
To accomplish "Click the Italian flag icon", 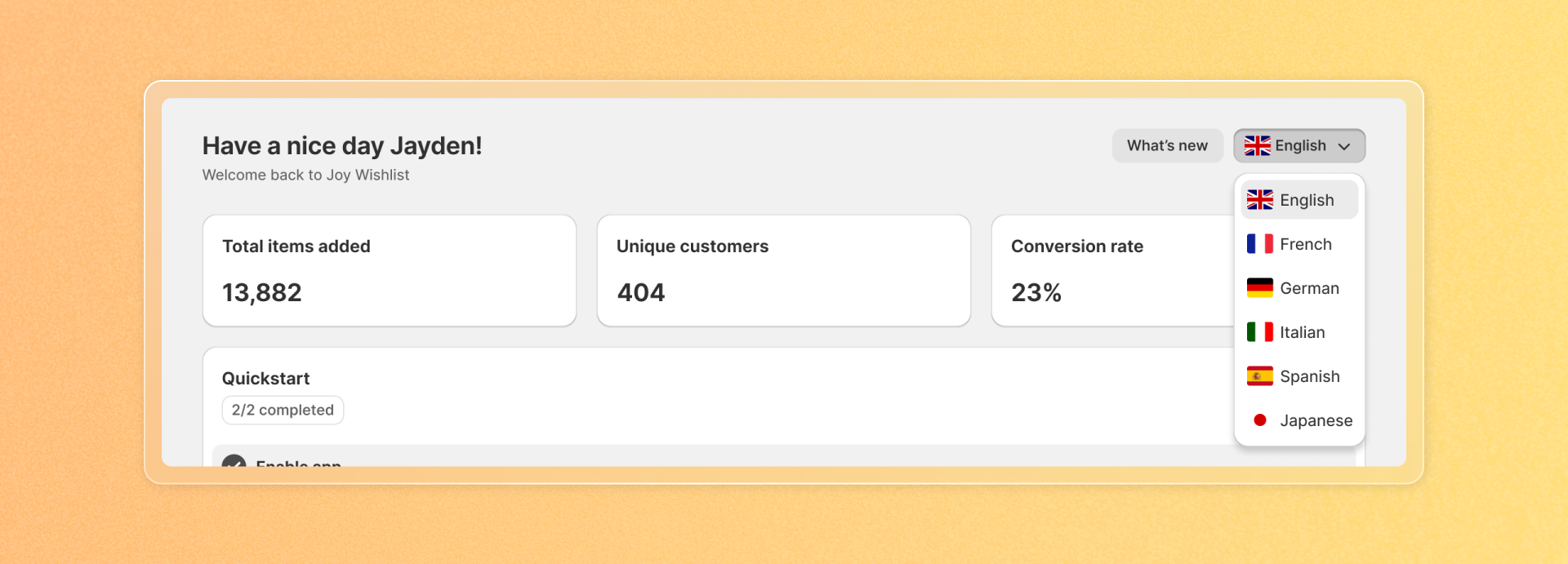I will [1259, 332].
